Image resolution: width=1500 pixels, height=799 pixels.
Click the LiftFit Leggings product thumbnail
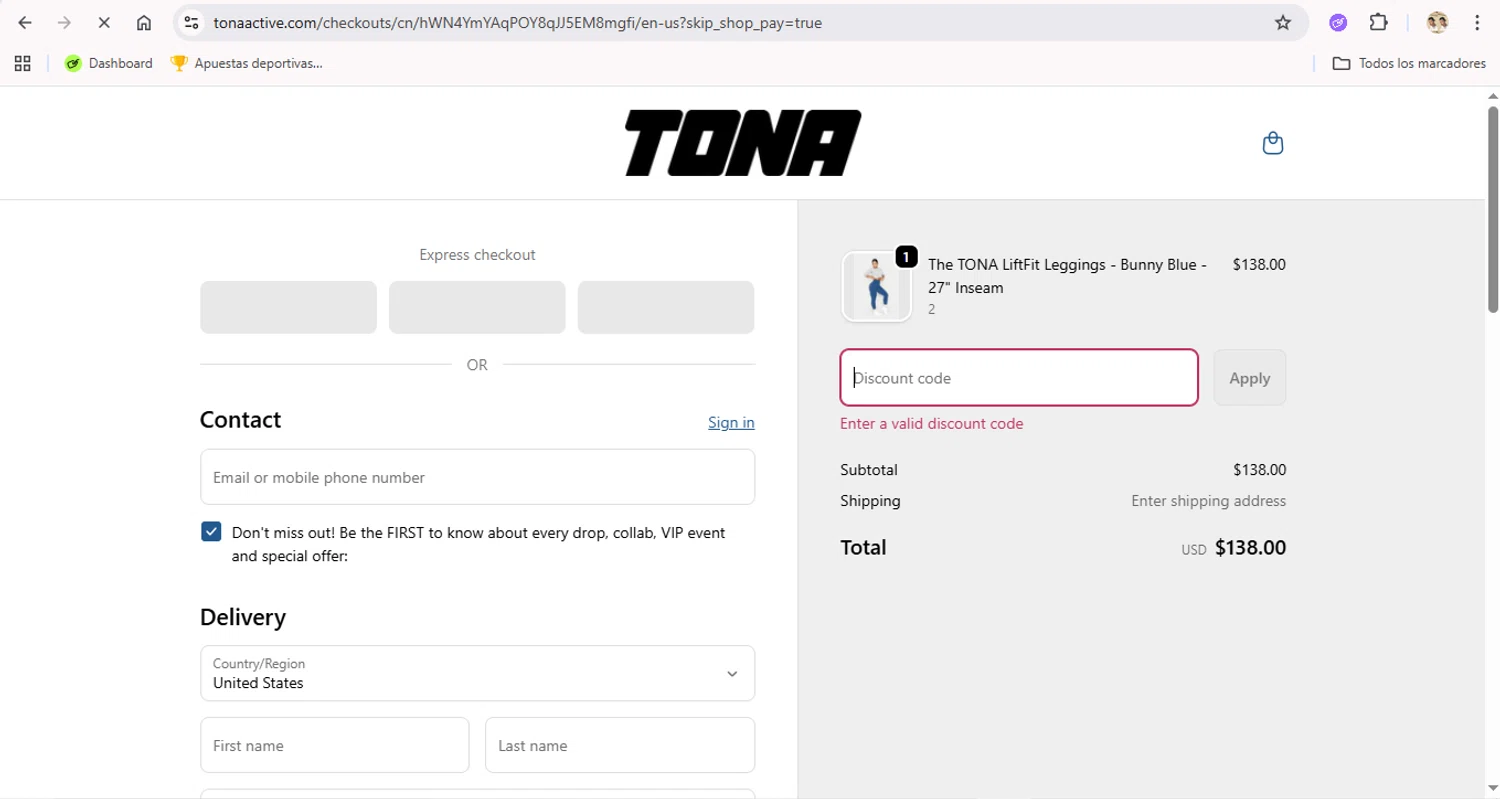point(877,286)
